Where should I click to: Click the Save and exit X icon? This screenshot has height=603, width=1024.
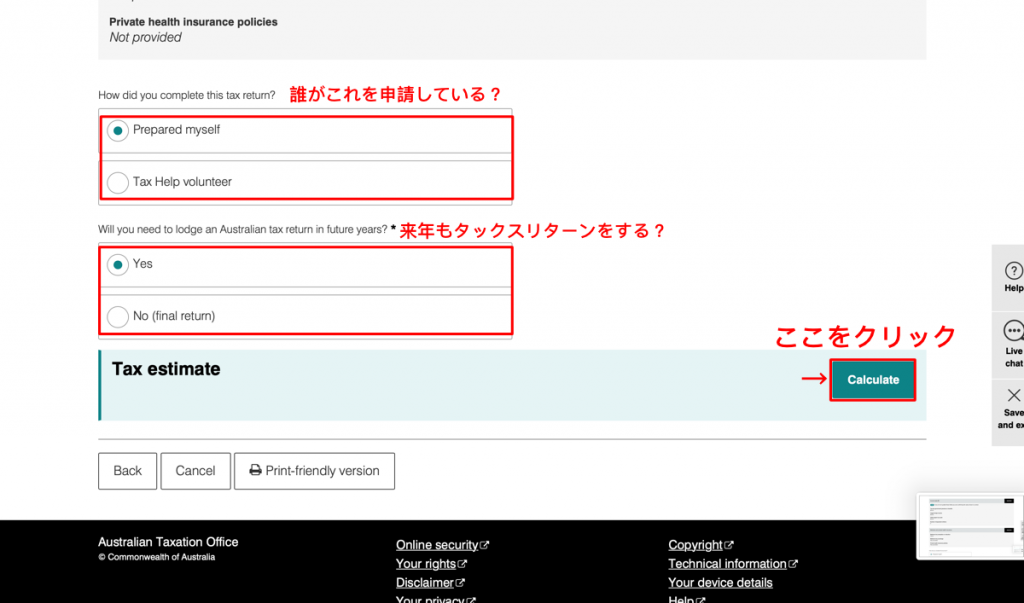[x=1013, y=395]
